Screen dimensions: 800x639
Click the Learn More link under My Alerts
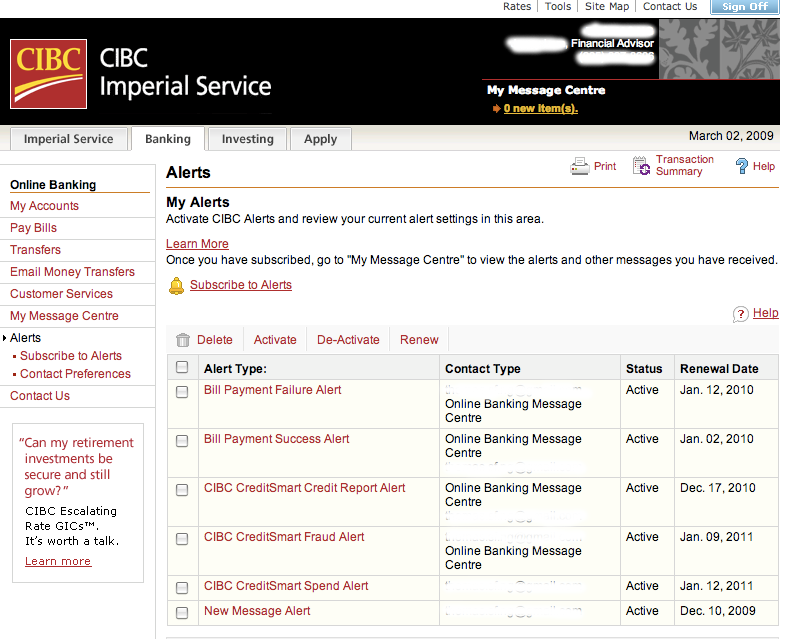click(197, 244)
